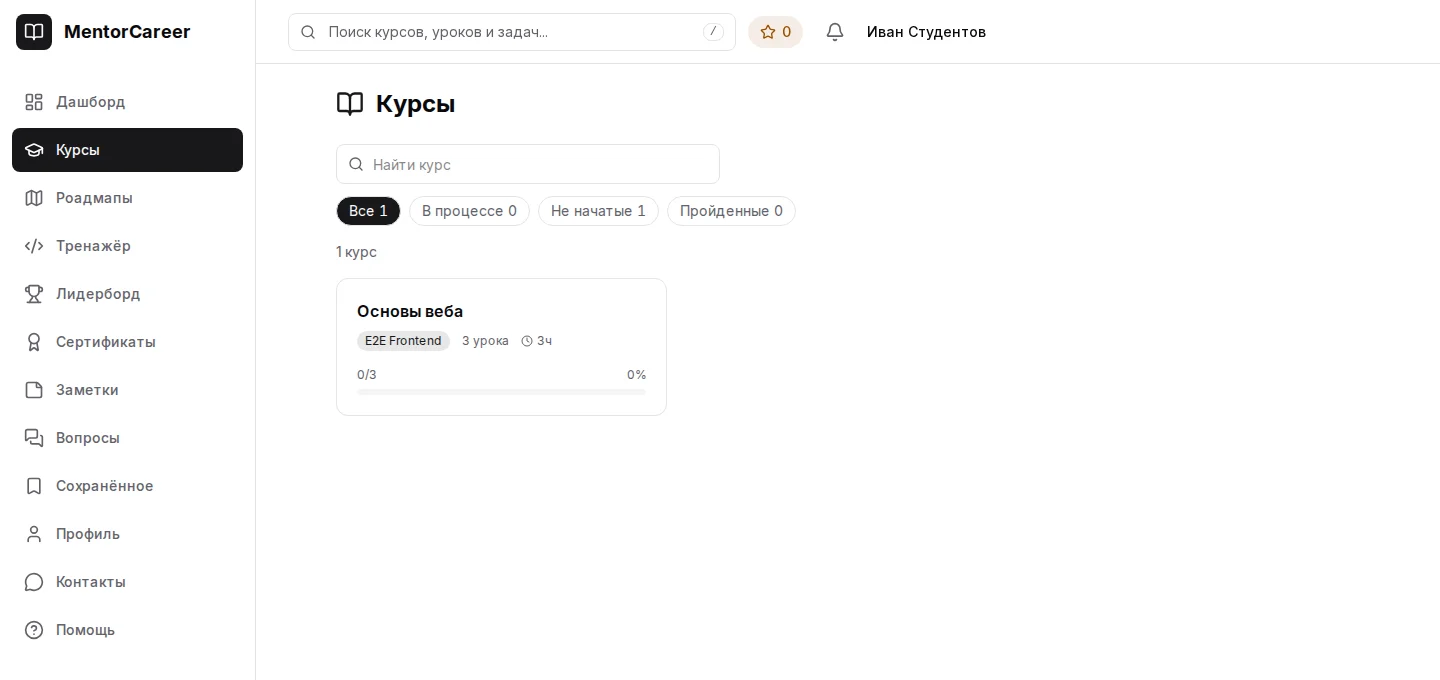Go to Сохранённое in the sidebar
Viewport: 1440px width, 680px height.
click(127, 486)
